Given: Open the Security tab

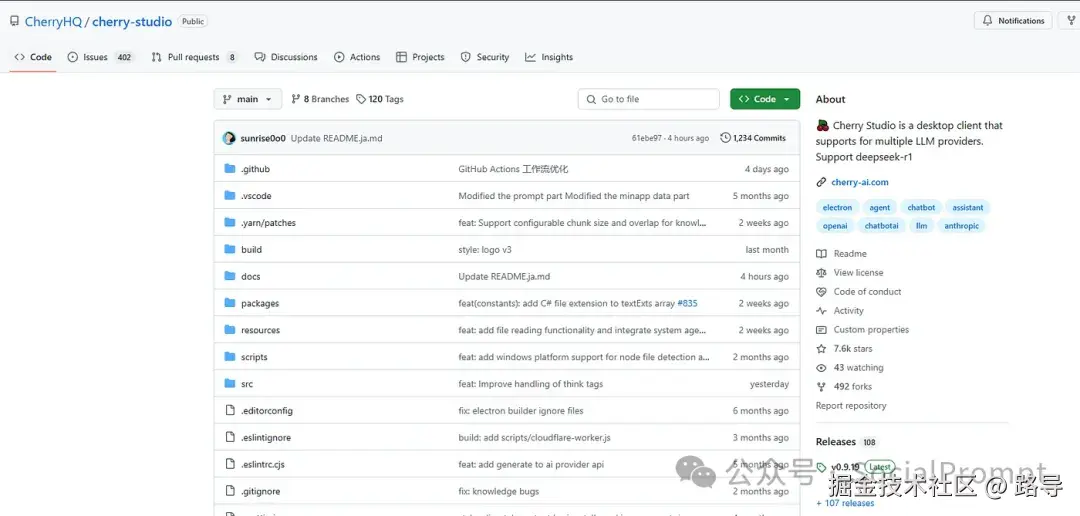Looking at the screenshot, I should [485, 57].
